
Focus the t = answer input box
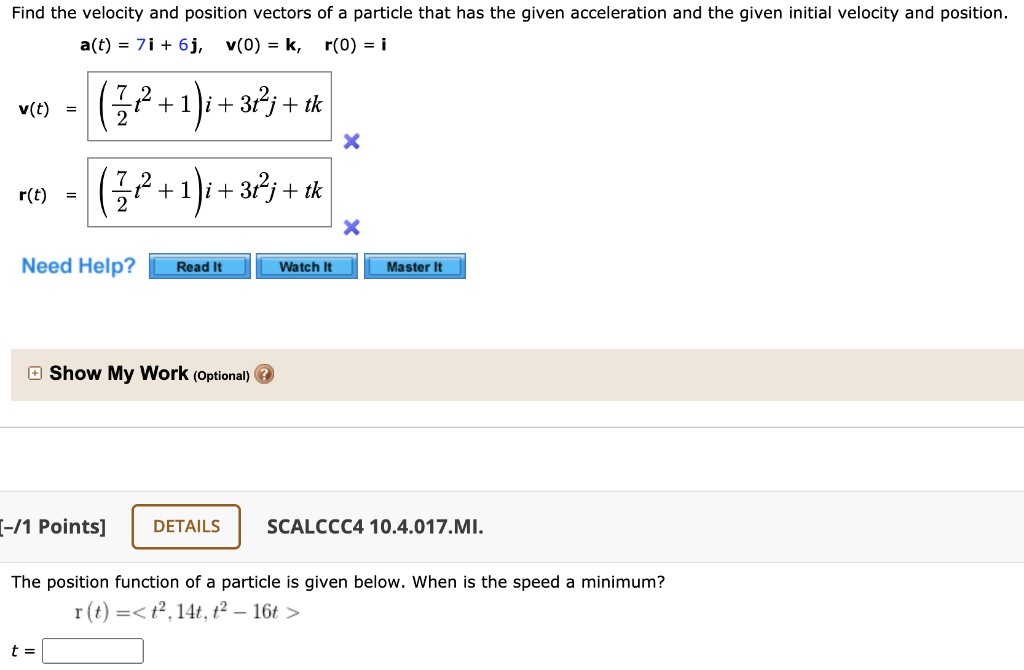point(93,651)
